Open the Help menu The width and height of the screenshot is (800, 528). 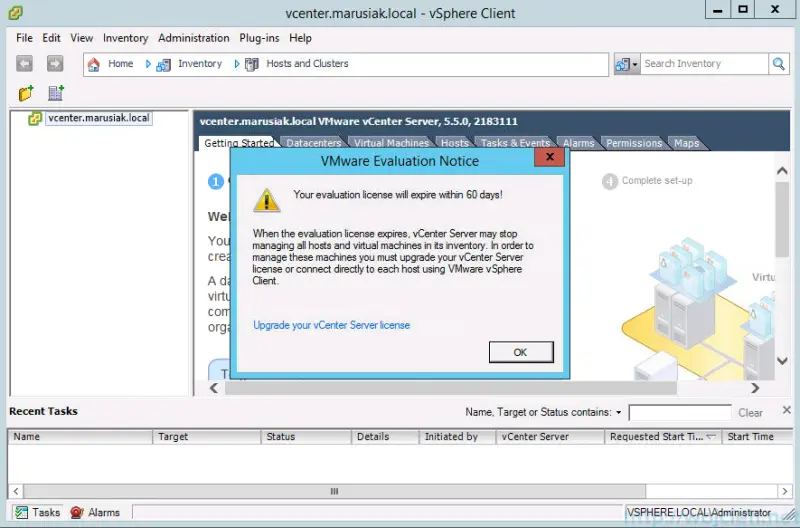click(300, 38)
